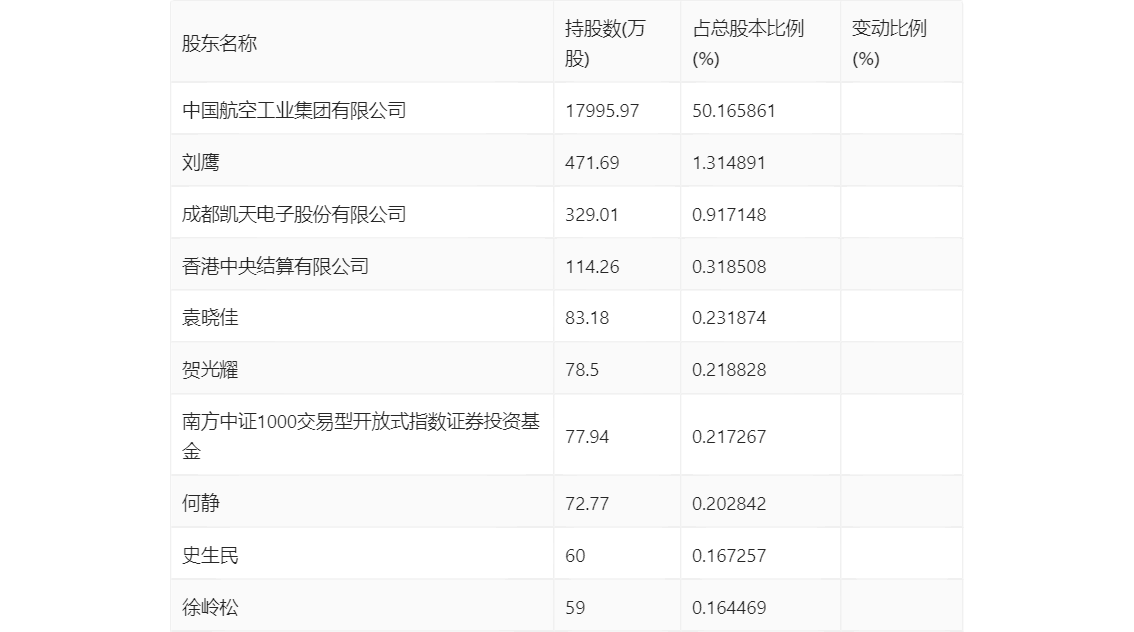This screenshot has width=1134, height=632.
Task: Select shareholder 香港中央结算有限公司
Action: (x=275, y=266)
